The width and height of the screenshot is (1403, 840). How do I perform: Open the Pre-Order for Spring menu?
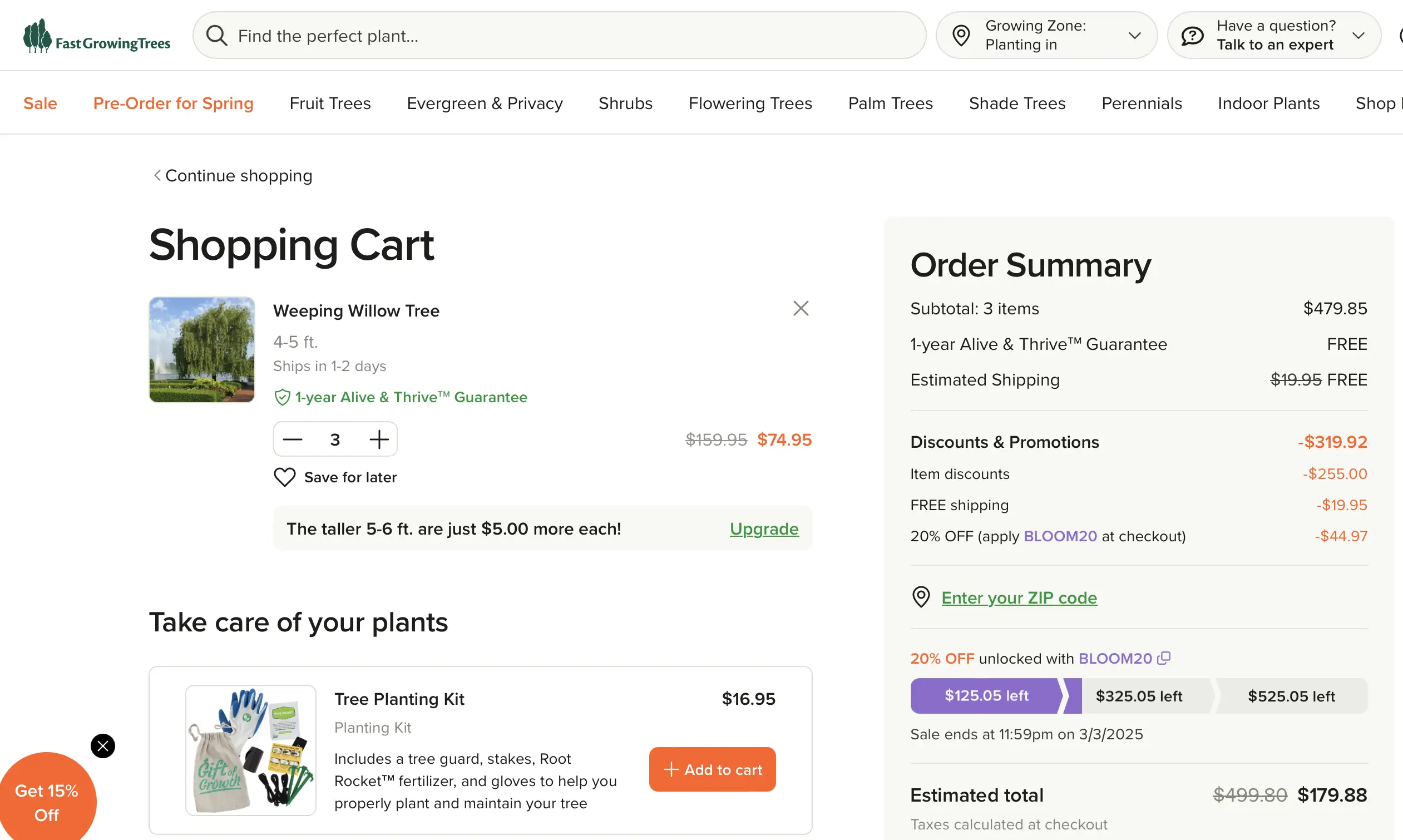tap(173, 103)
